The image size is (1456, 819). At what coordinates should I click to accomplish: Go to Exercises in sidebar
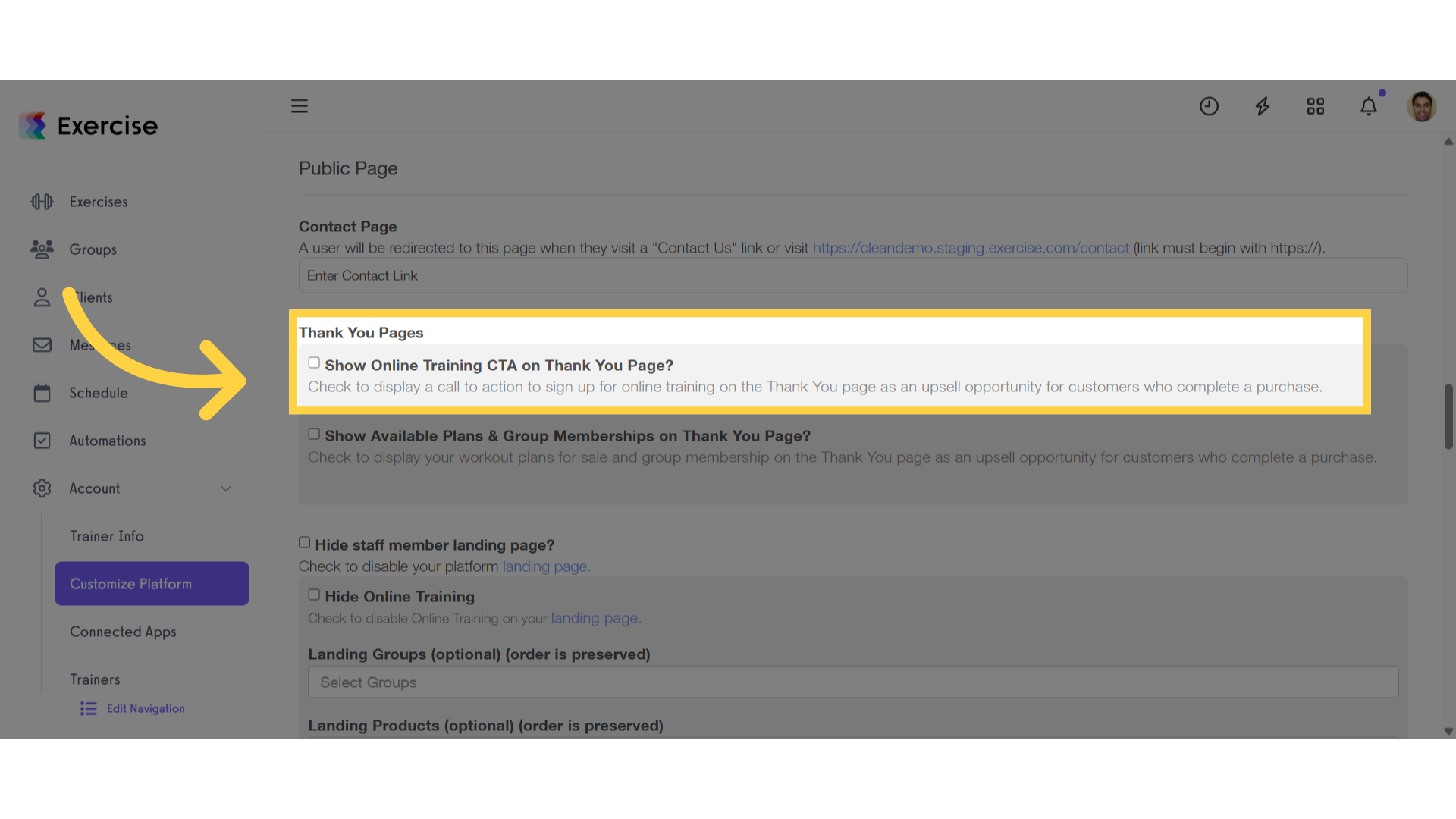coord(99,202)
